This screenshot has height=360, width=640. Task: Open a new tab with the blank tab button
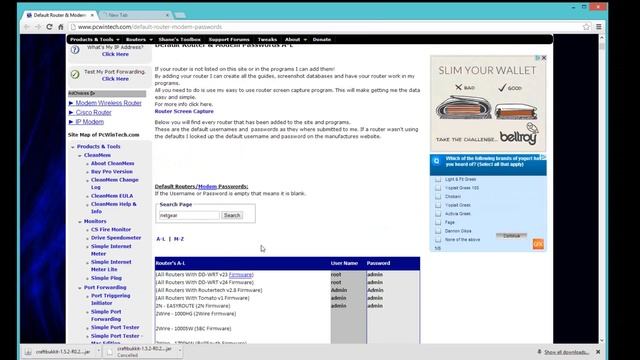click(x=180, y=15)
